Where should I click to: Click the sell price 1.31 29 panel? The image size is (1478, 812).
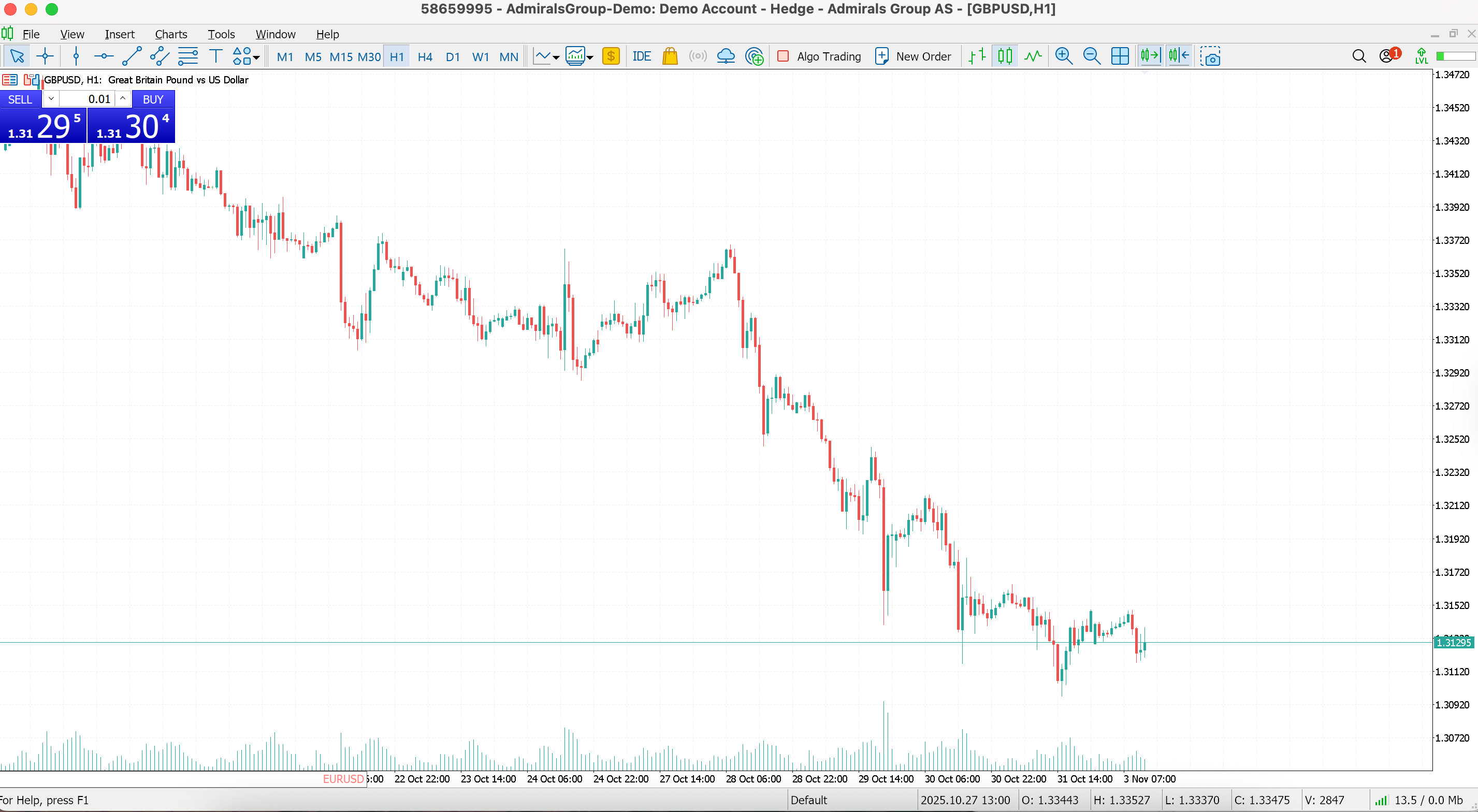point(43,126)
